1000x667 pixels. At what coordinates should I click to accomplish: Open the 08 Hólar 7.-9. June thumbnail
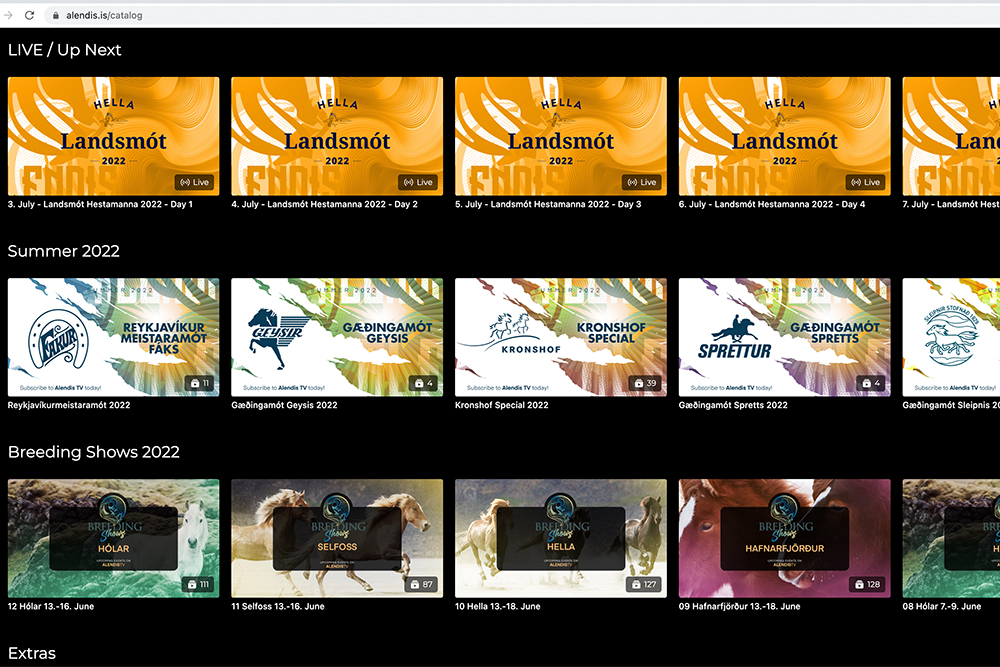(x=951, y=538)
